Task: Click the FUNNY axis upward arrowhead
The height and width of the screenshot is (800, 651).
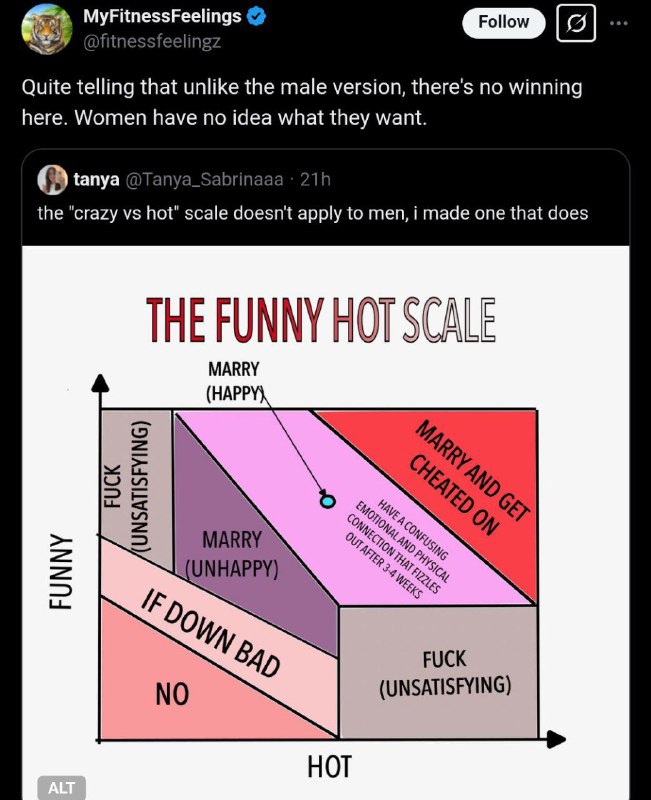Action: coord(101,383)
